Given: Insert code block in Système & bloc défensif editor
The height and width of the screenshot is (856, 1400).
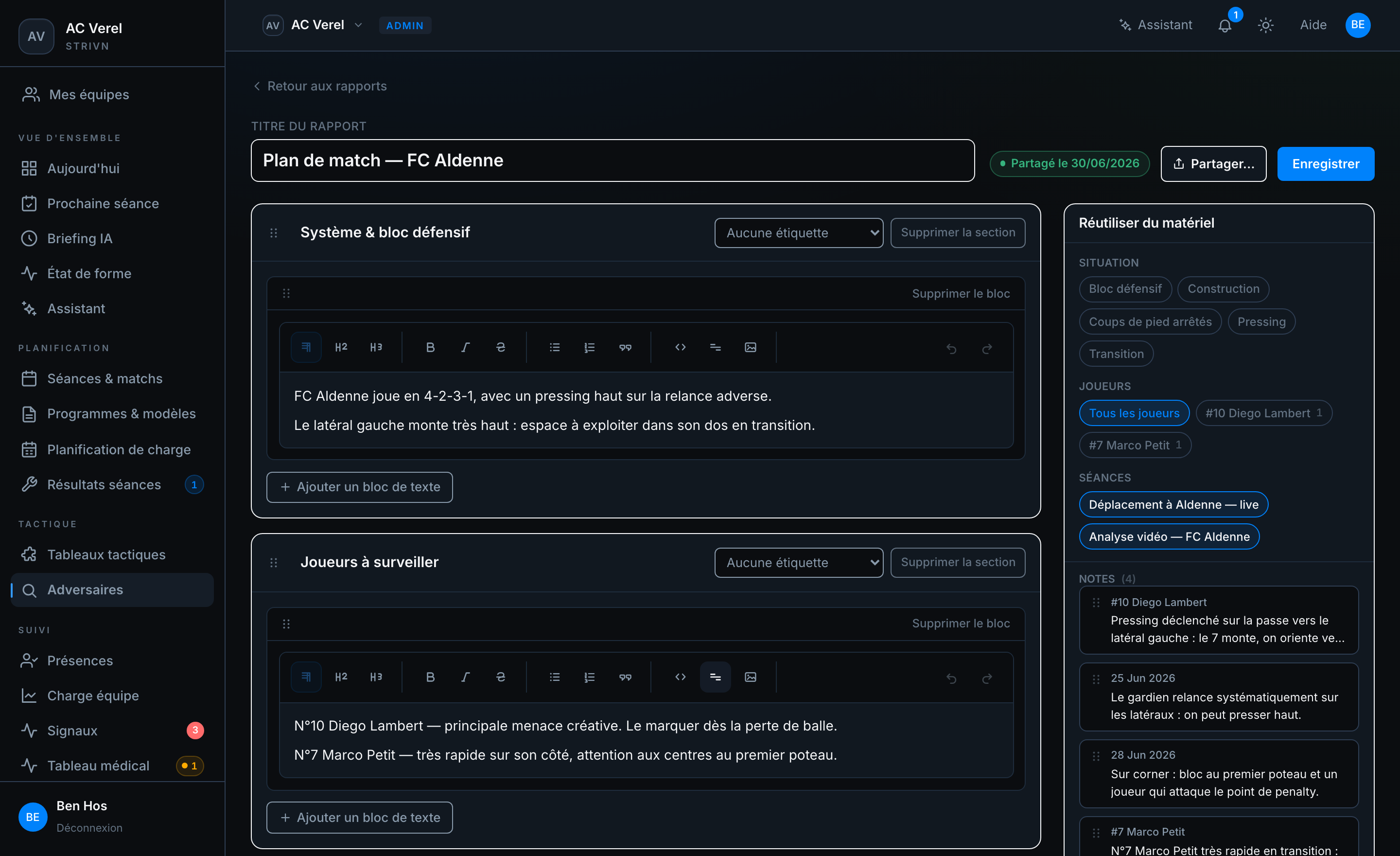Looking at the screenshot, I should pos(680,347).
